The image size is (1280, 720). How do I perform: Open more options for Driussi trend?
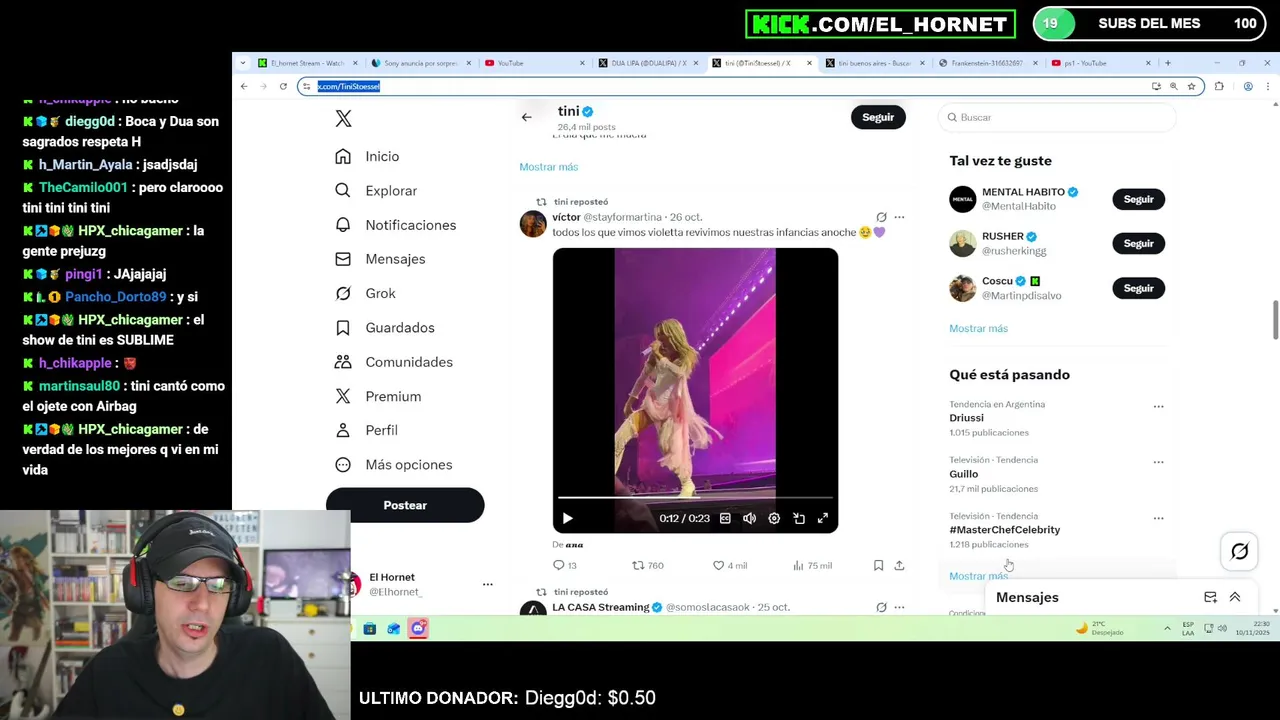click(1158, 407)
